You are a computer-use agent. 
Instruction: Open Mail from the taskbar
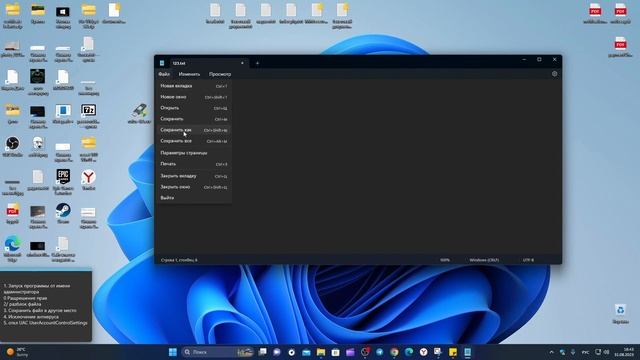(306, 352)
